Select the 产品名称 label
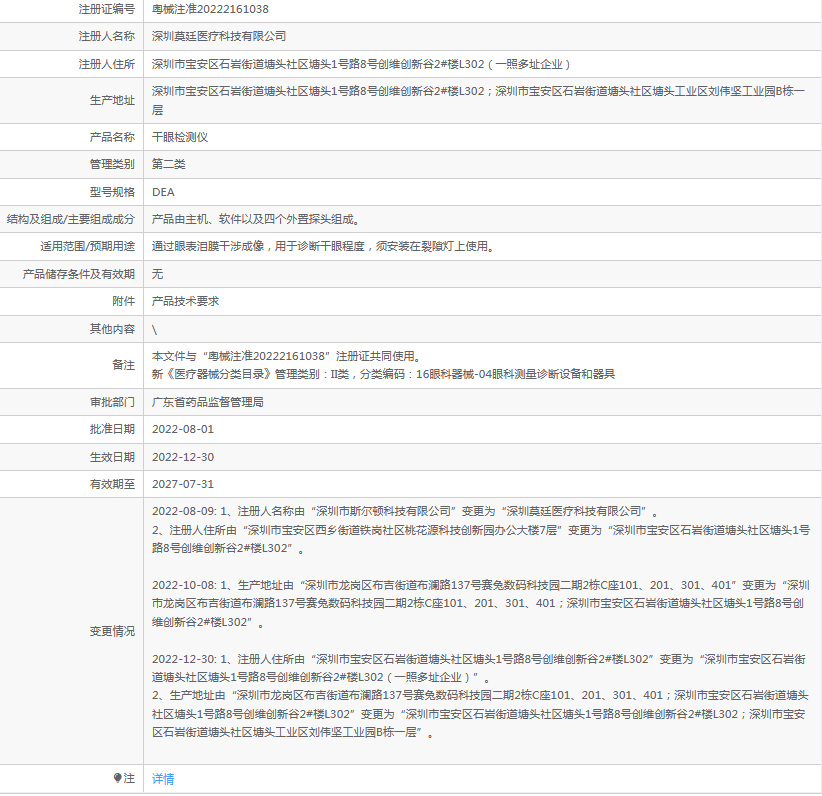The height and width of the screenshot is (796, 822). [112, 137]
